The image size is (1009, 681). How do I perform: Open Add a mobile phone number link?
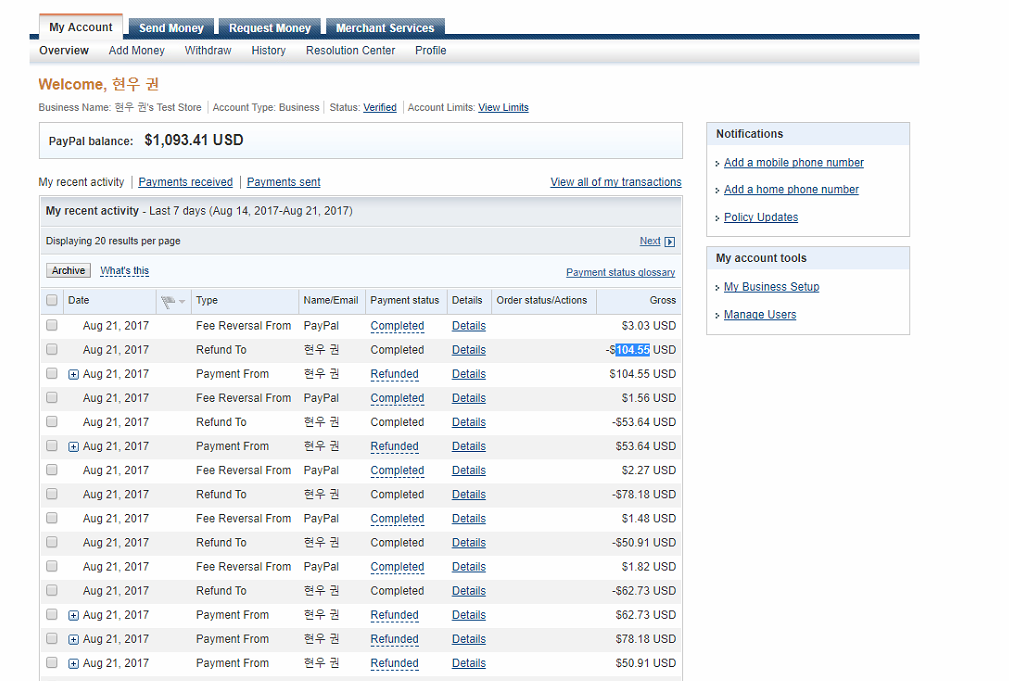pyautogui.click(x=793, y=163)
